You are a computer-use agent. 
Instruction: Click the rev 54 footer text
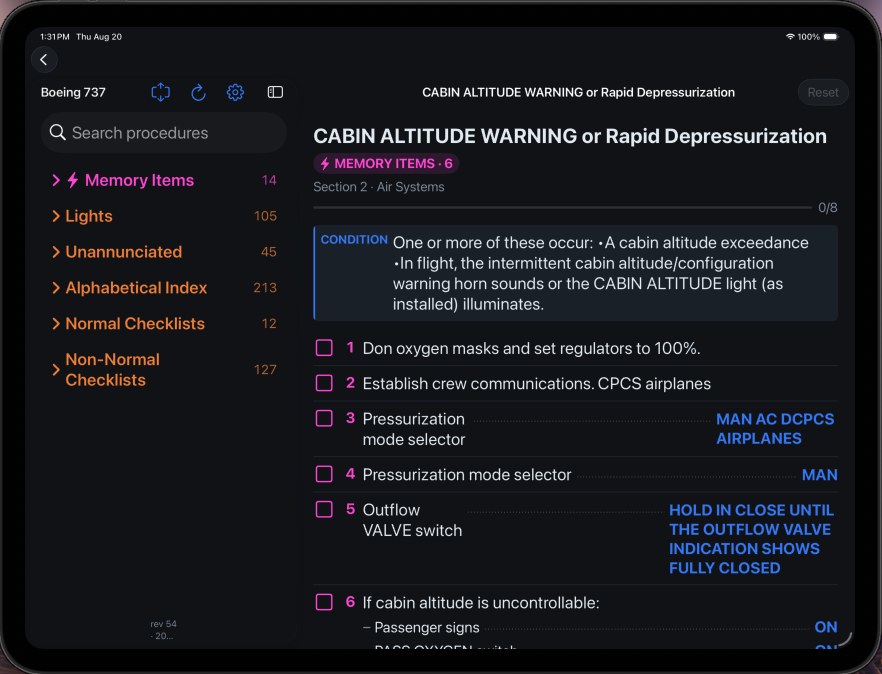163,624
